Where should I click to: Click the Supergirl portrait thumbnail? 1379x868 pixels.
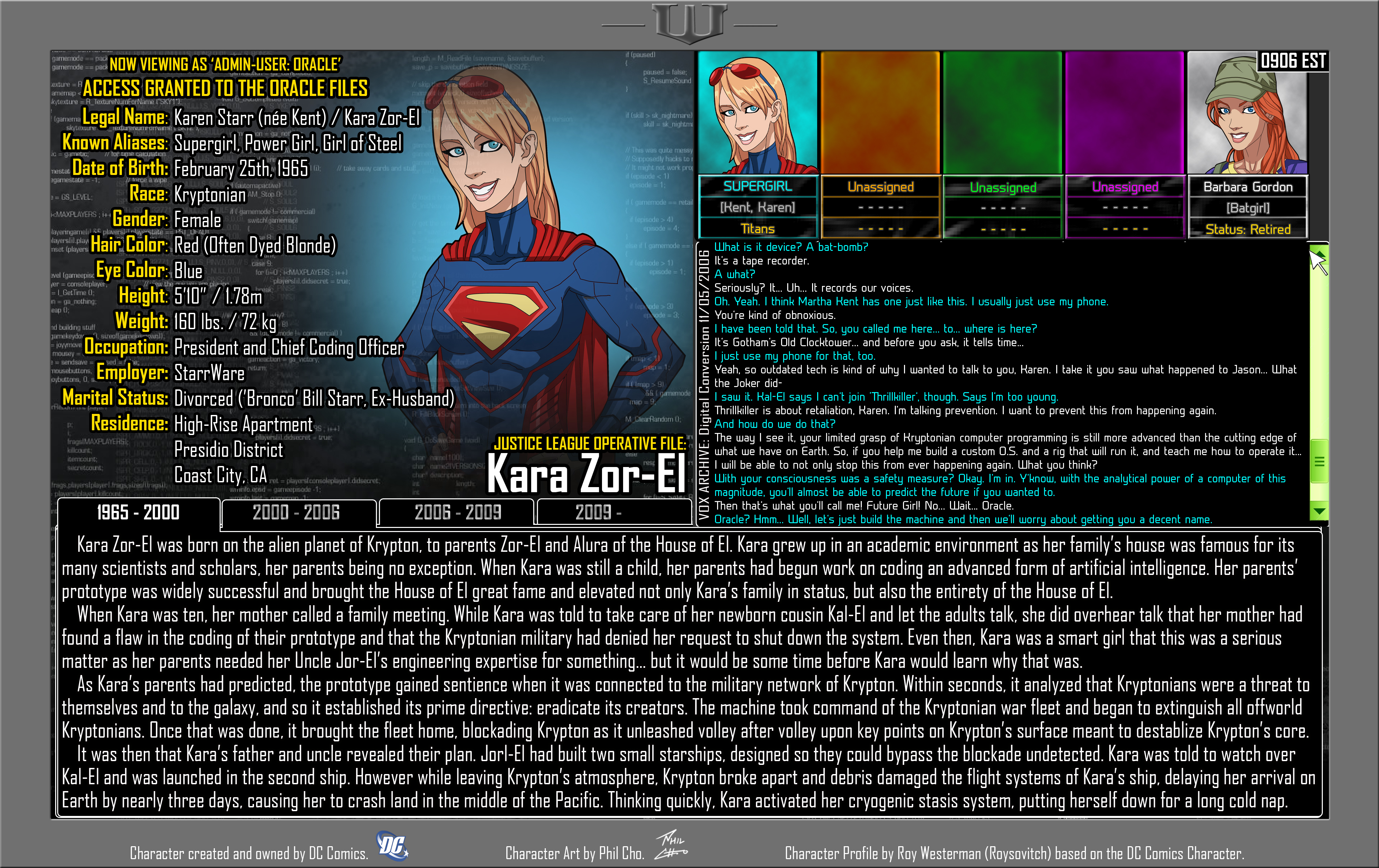[x=758, y=113]
